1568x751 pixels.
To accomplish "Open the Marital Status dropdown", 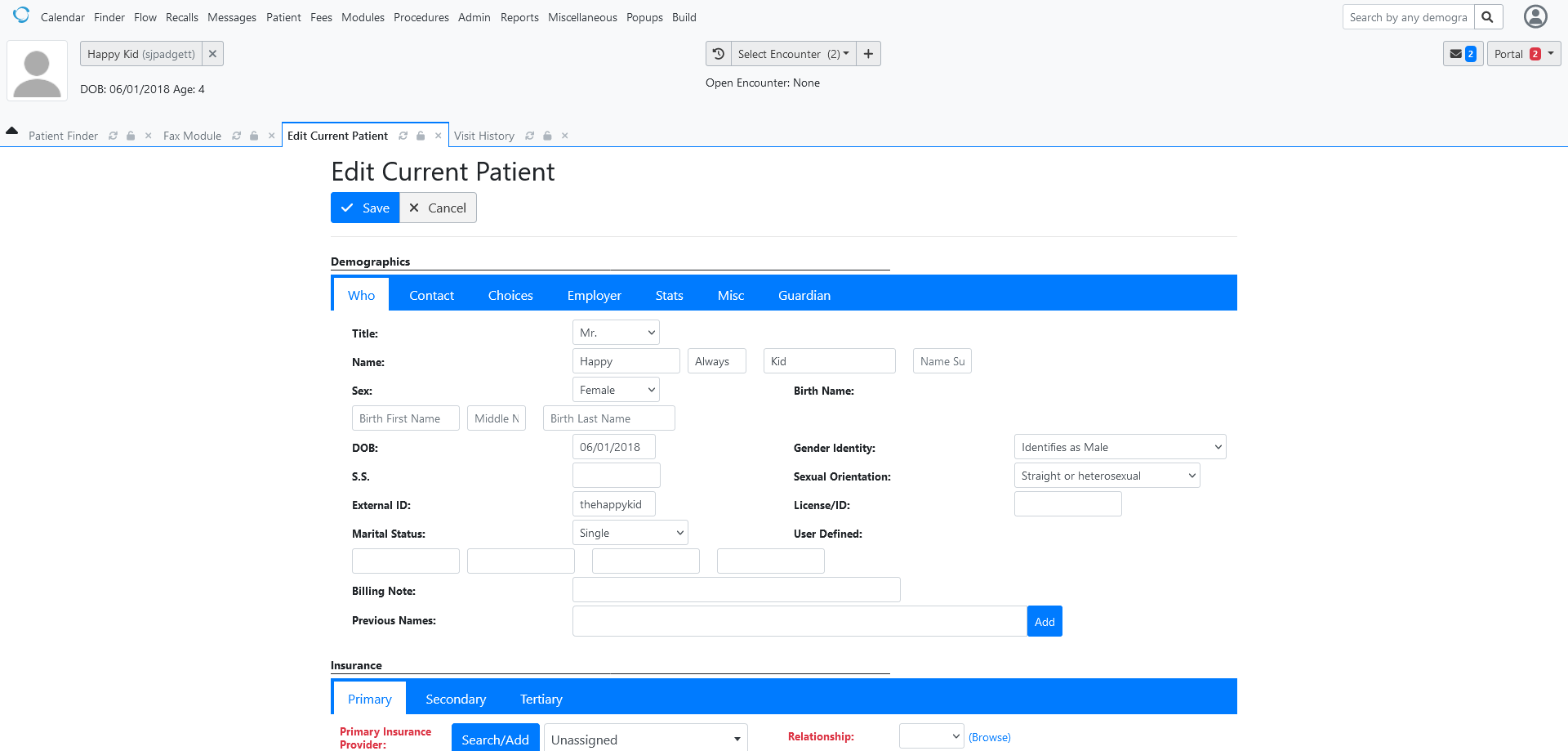I will [629, 532].
